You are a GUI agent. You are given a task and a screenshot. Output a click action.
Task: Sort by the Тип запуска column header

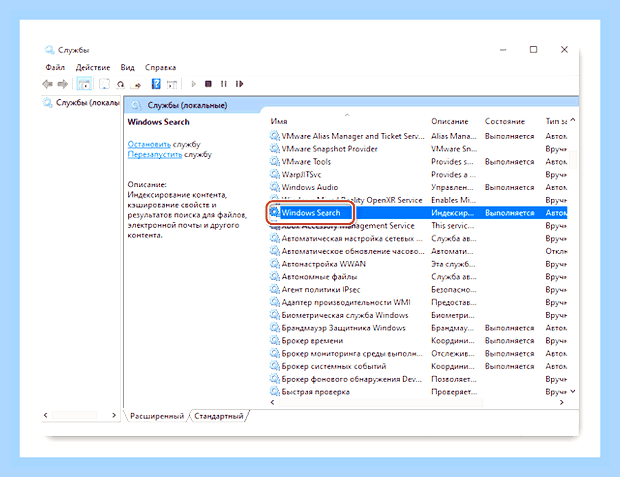tap(556, 121)
